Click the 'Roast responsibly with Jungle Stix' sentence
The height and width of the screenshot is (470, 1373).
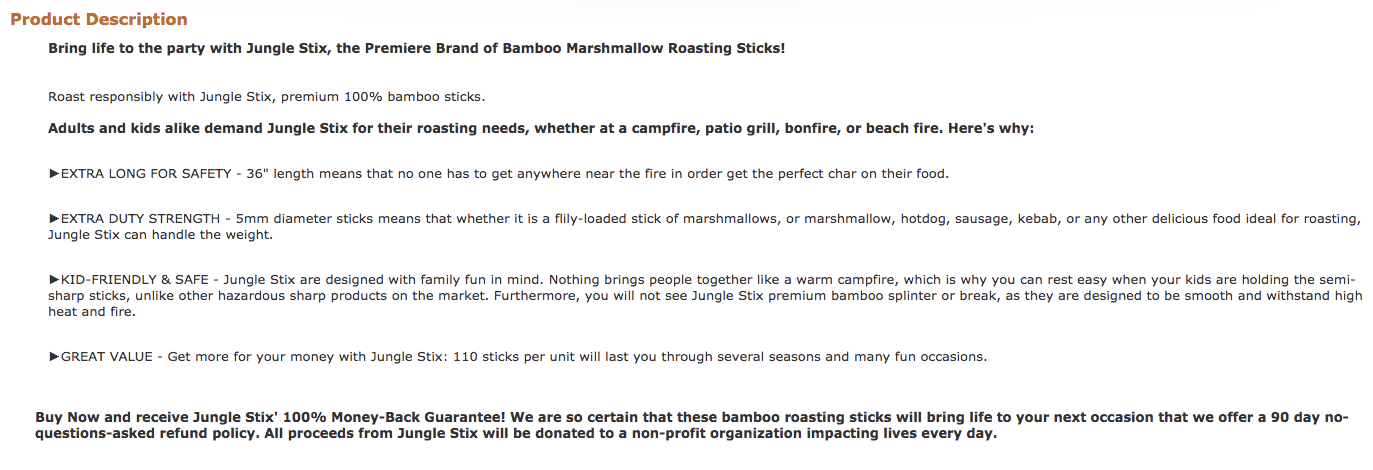(267, 97)
